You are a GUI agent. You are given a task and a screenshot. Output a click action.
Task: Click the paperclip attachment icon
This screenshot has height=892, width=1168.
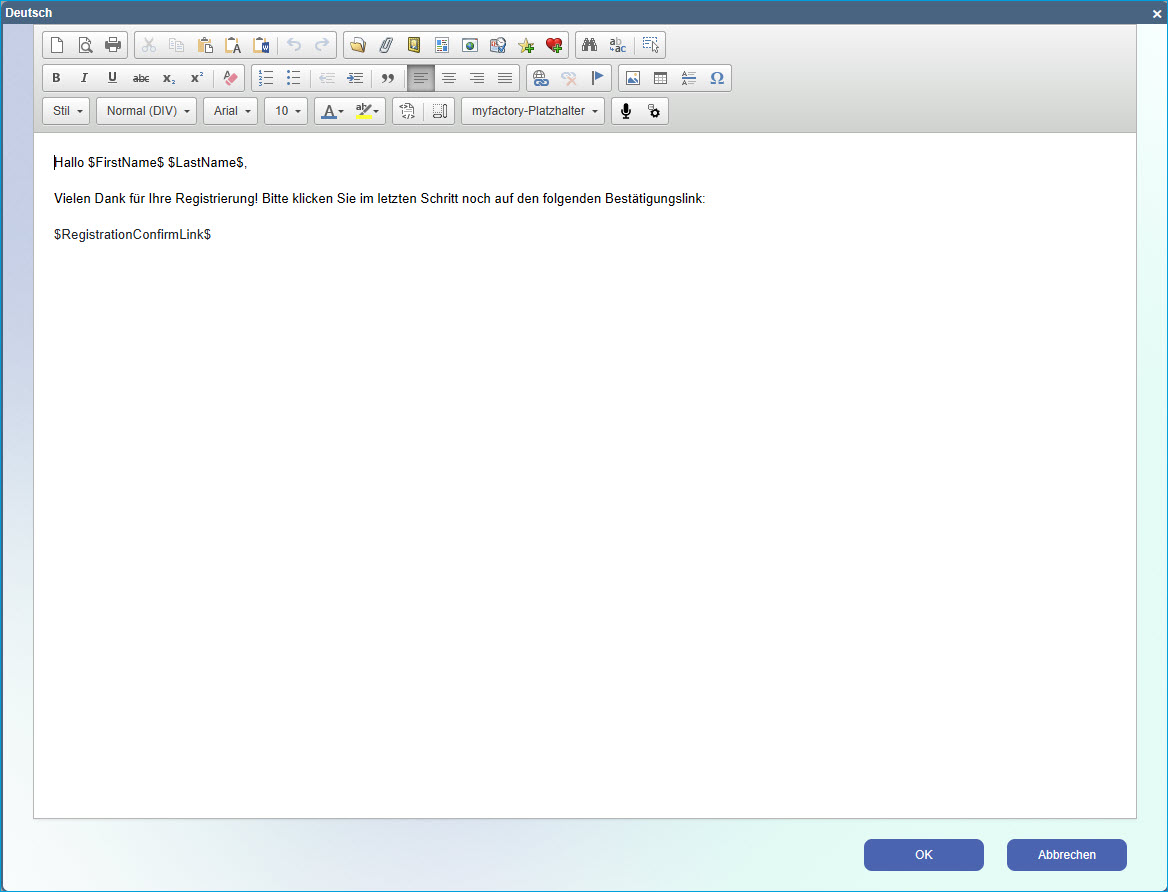(x=386, y=45)
